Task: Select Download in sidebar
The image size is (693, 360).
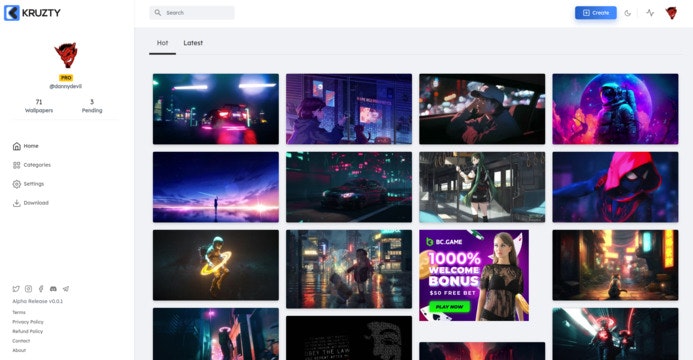Action: point(30,203)
